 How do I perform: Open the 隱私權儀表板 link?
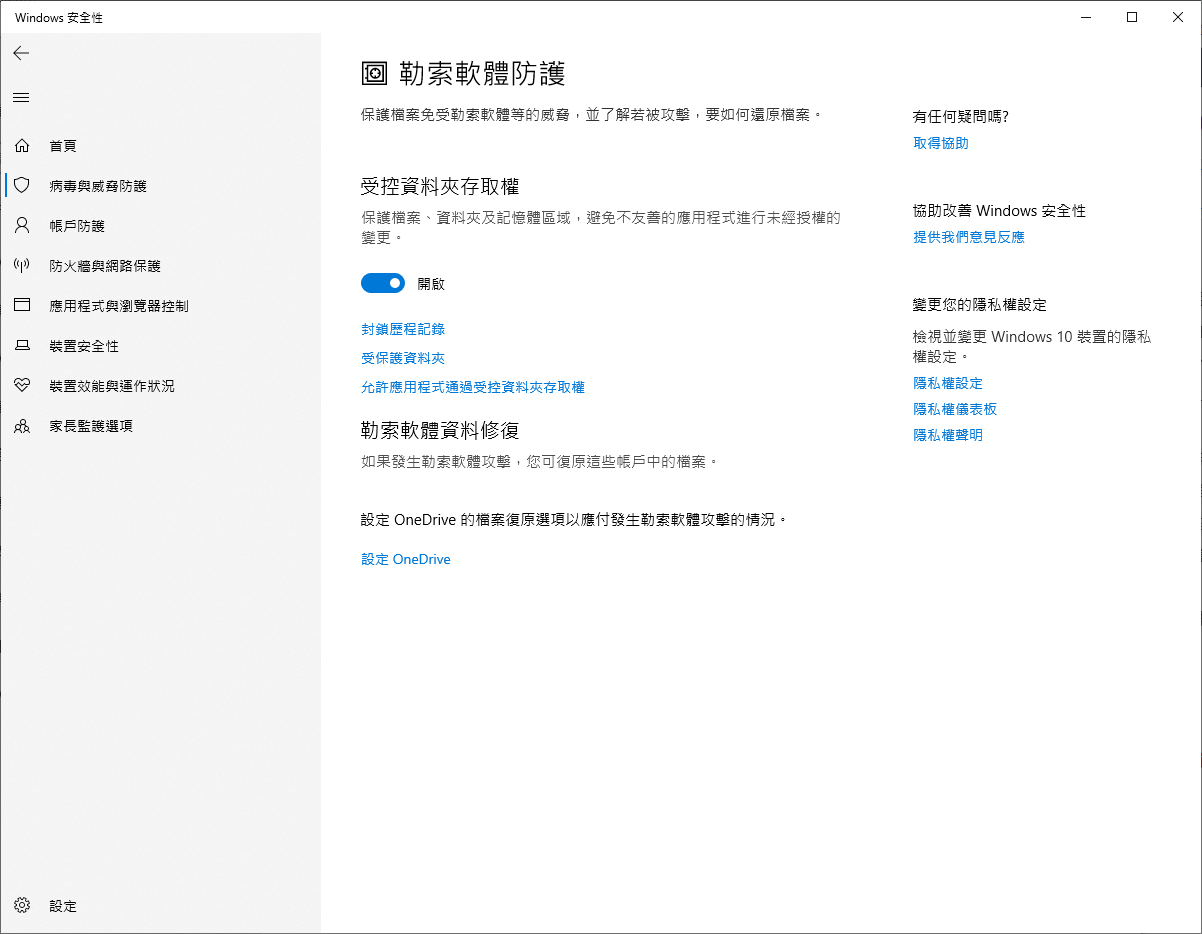coord(954,409)
